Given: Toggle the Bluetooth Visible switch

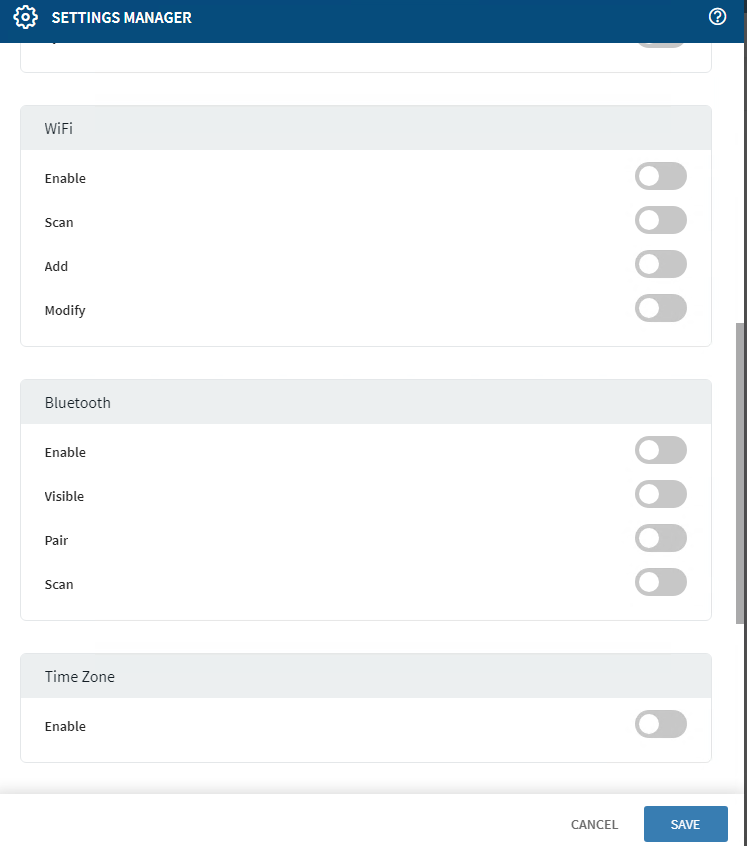Looking at the screenshot, I should (x=660, y=495).
